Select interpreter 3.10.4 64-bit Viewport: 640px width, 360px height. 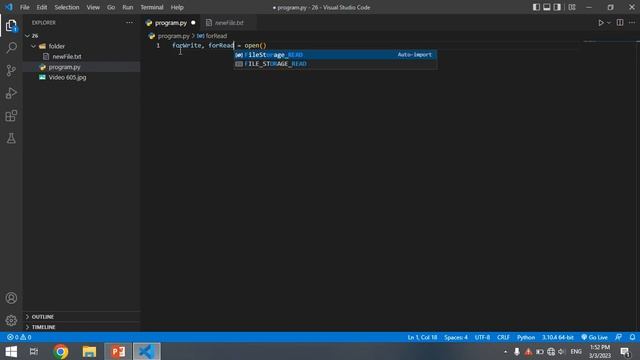pyautogui.click(x=558, y=337)
